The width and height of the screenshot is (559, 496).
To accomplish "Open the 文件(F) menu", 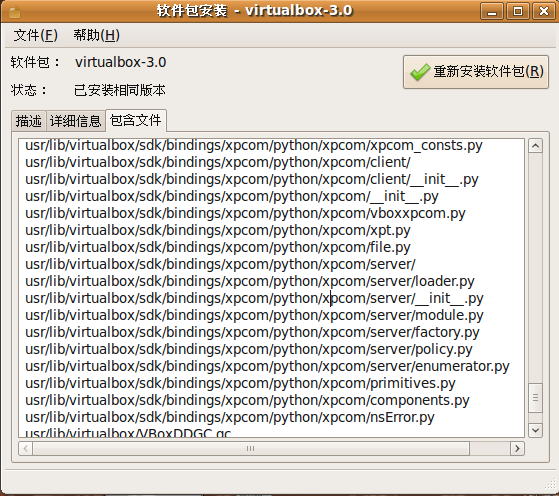I will [35, 35].
